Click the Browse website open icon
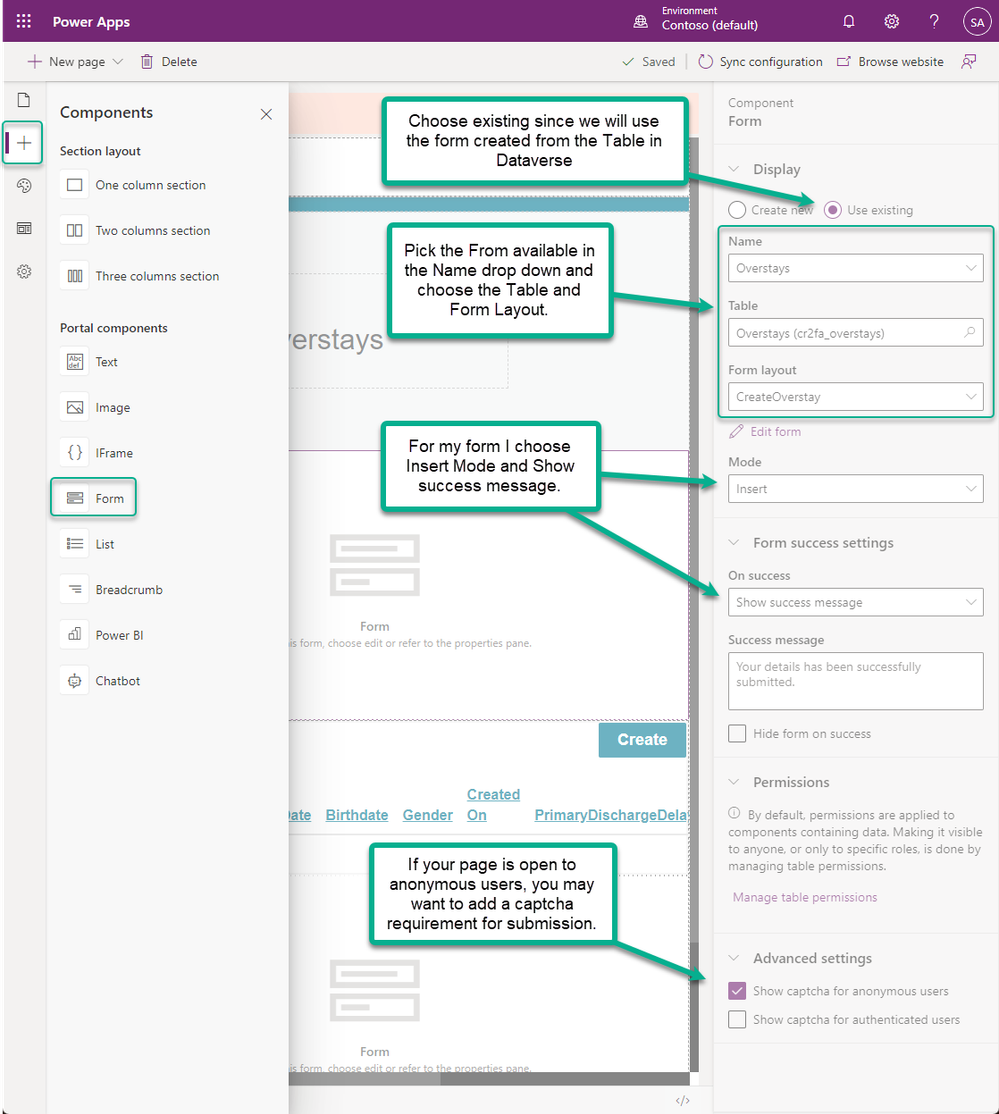The image size is (999, 1114). click(x=843, y=62)
